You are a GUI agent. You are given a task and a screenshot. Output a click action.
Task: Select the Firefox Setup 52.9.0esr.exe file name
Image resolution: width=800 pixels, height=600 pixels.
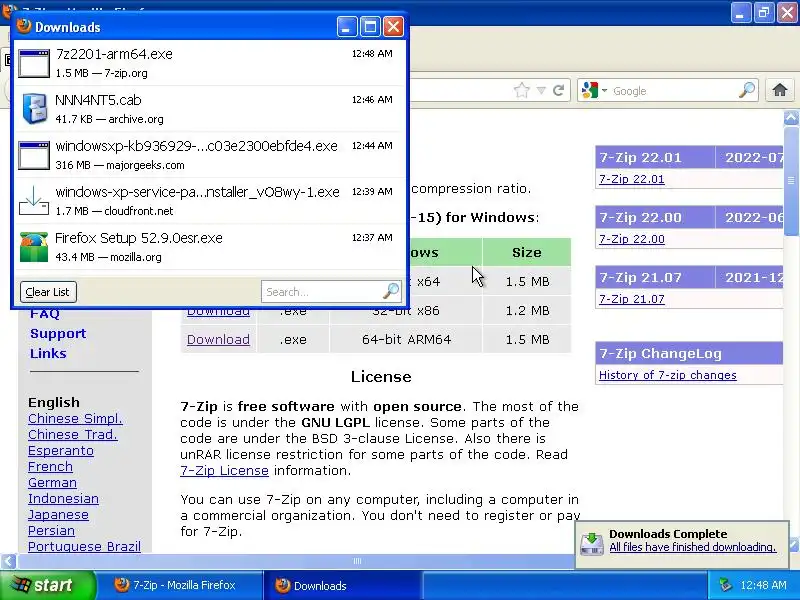139,238
